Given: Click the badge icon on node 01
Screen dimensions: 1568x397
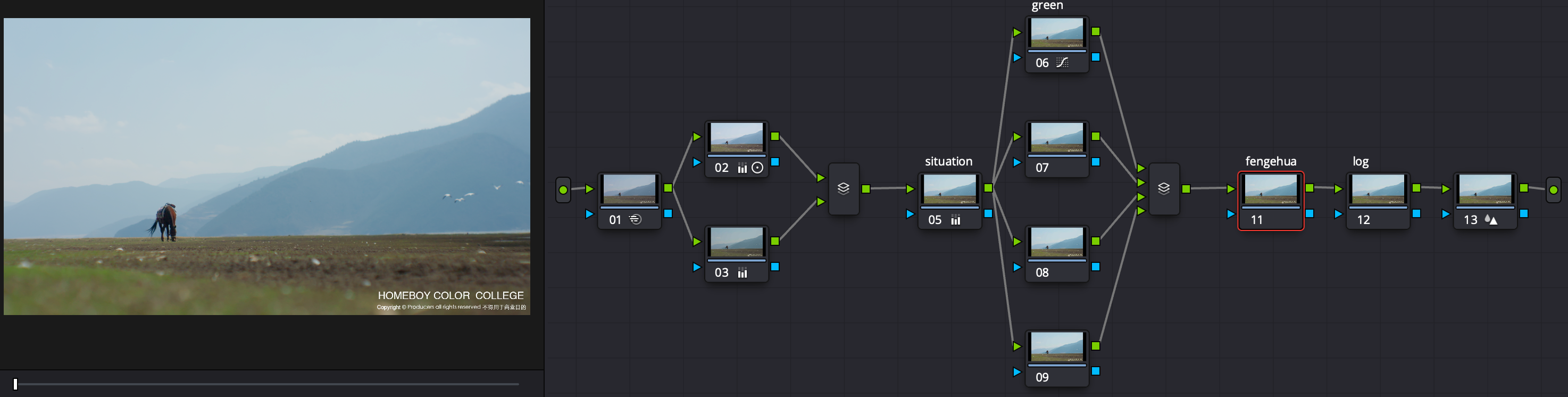Looking at the screenshot, I should pos(635,220).
